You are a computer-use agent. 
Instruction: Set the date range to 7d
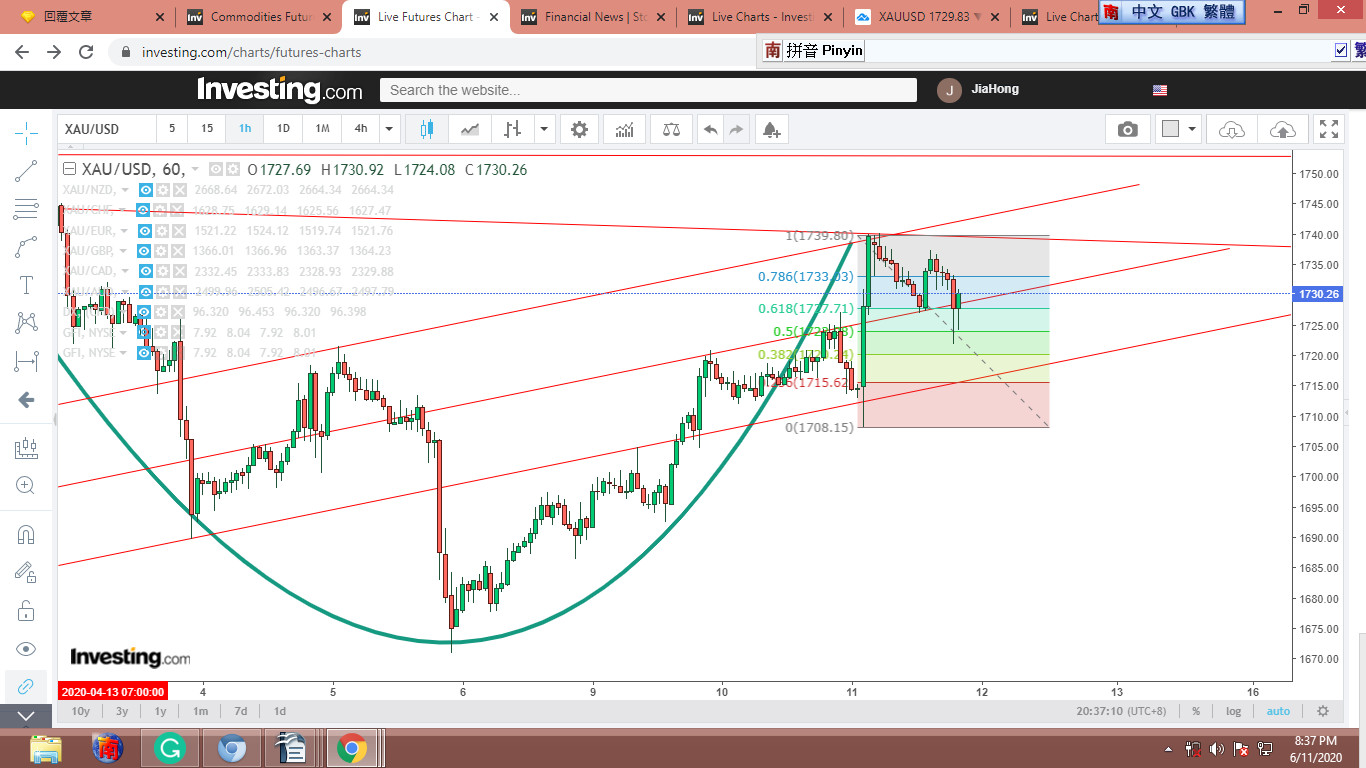pyautogui.click(x=240, y=711)
